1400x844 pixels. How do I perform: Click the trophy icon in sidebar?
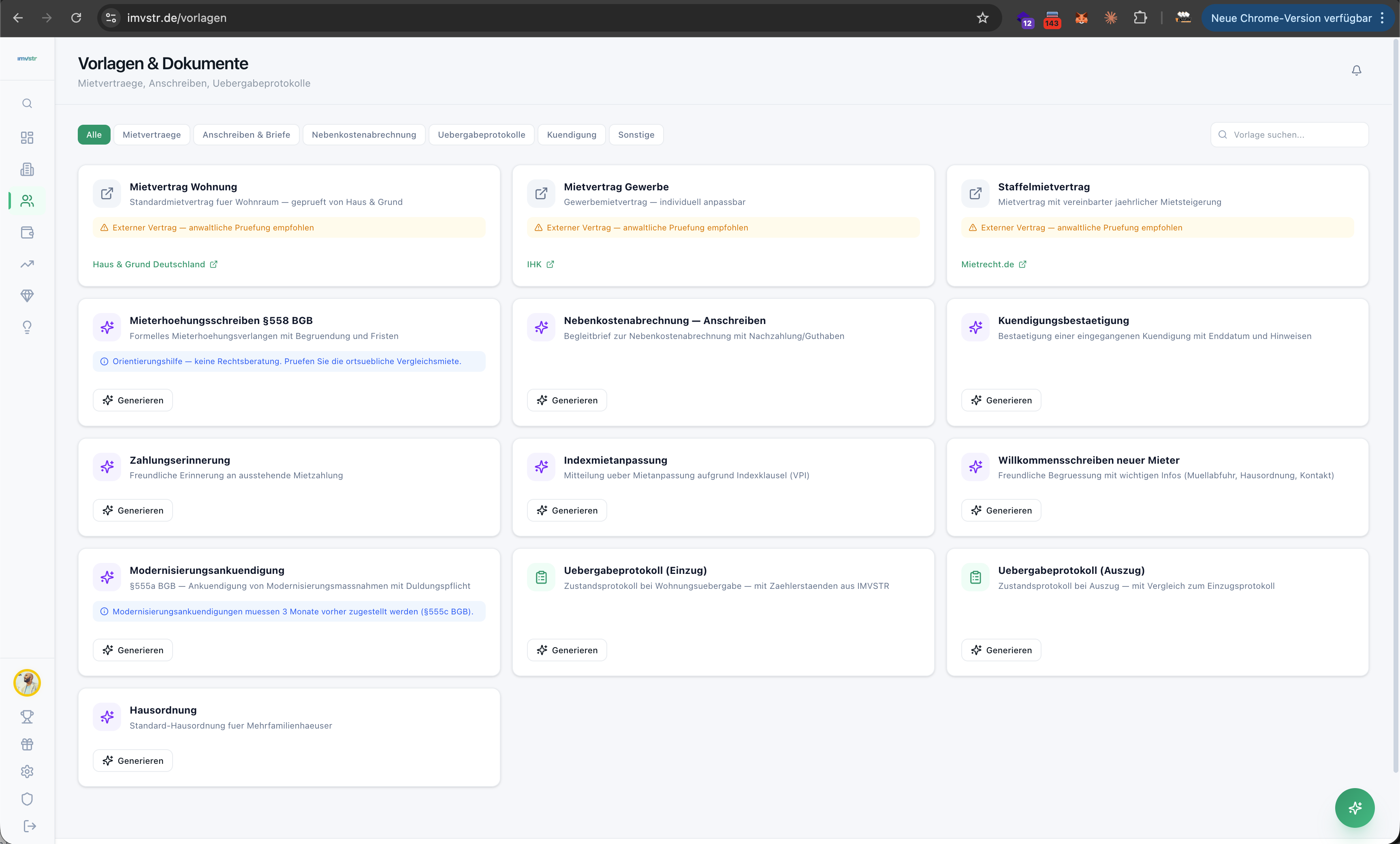27,717
